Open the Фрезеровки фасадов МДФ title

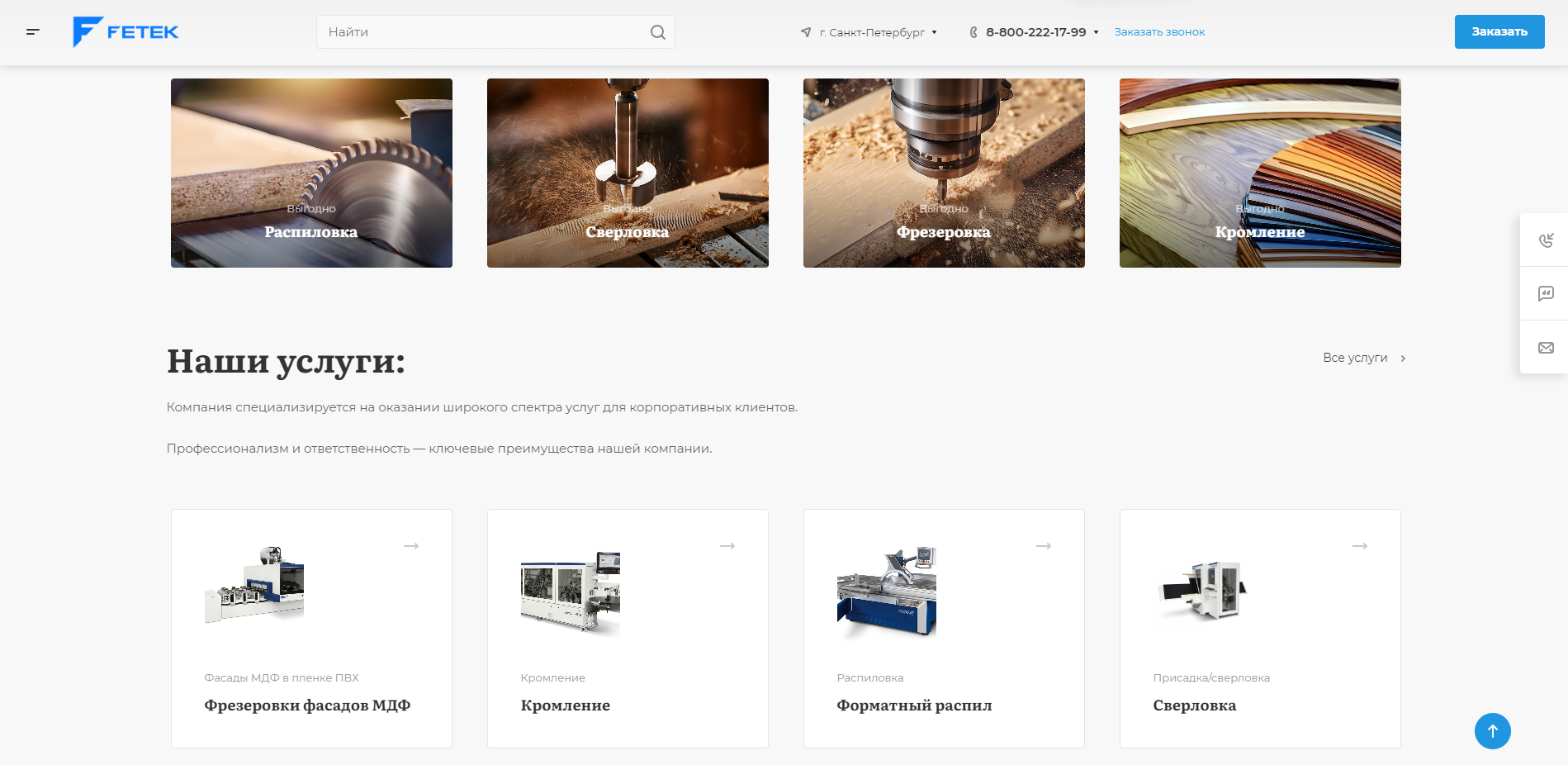pos(307,706)
